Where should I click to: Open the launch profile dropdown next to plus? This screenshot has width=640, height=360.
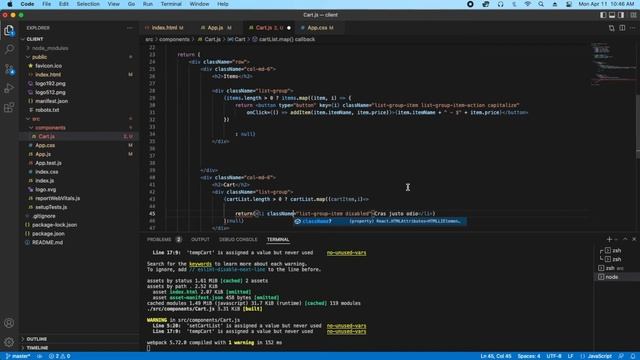point(616,239)
